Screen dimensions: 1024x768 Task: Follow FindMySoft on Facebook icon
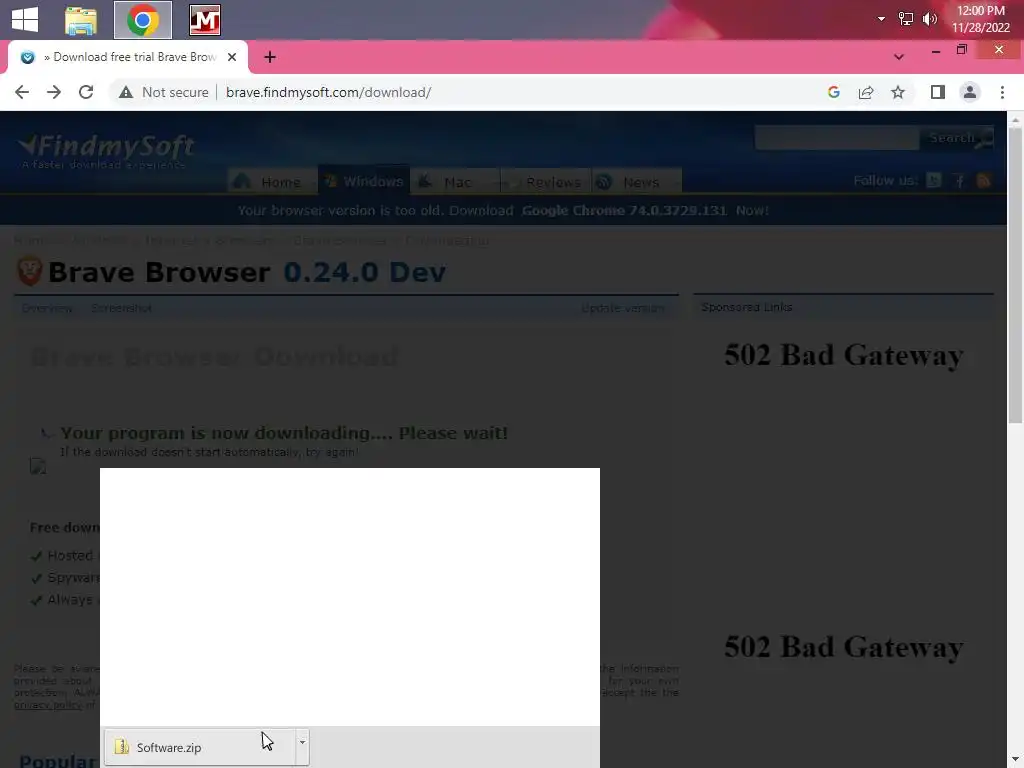(959, 181)
